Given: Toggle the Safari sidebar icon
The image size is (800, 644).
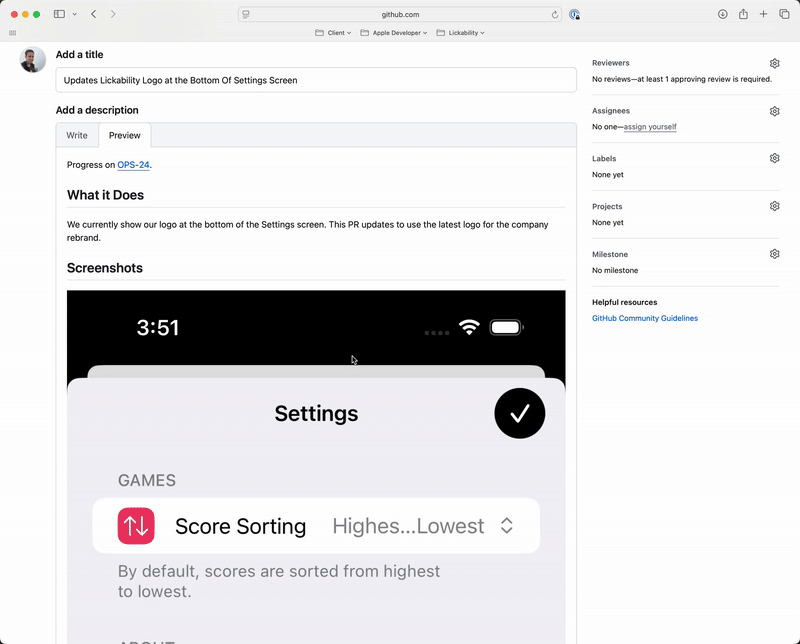Looking at the screenshot, I should [59, 14].
